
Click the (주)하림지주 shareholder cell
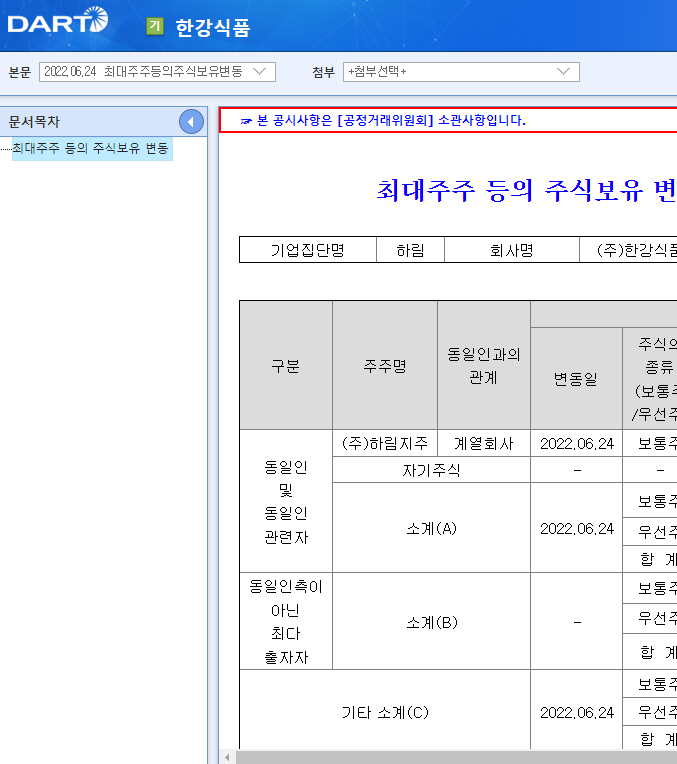point(385,443)
